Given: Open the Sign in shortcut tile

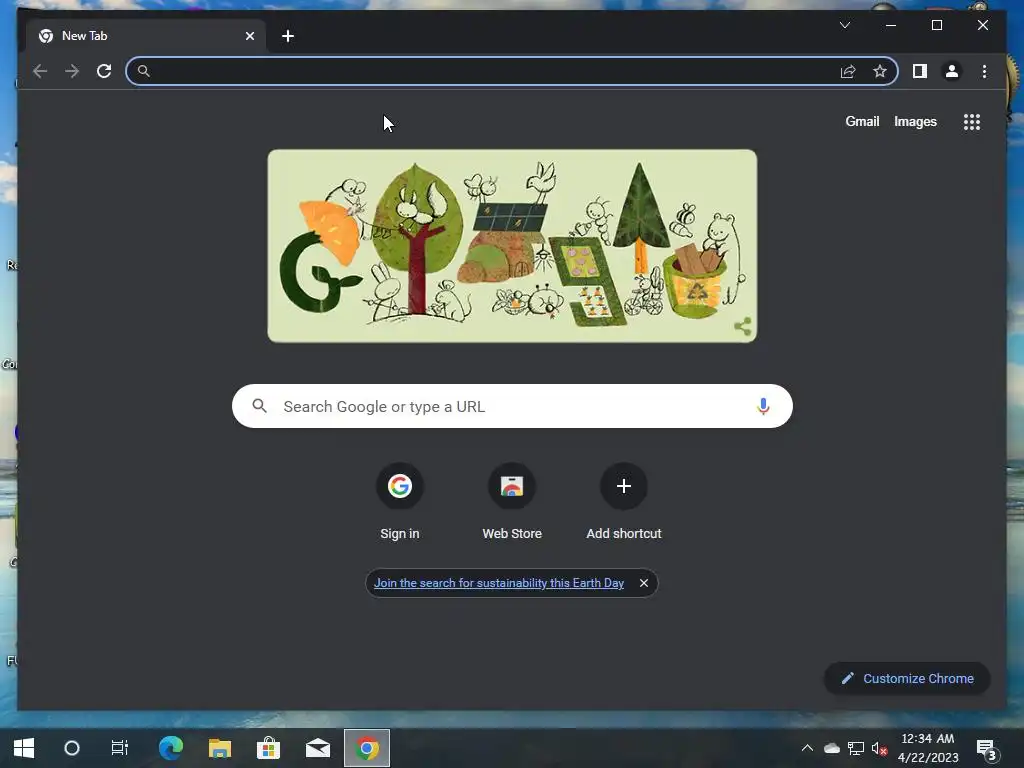Looking at the screenshot, I should pos(400,502).
